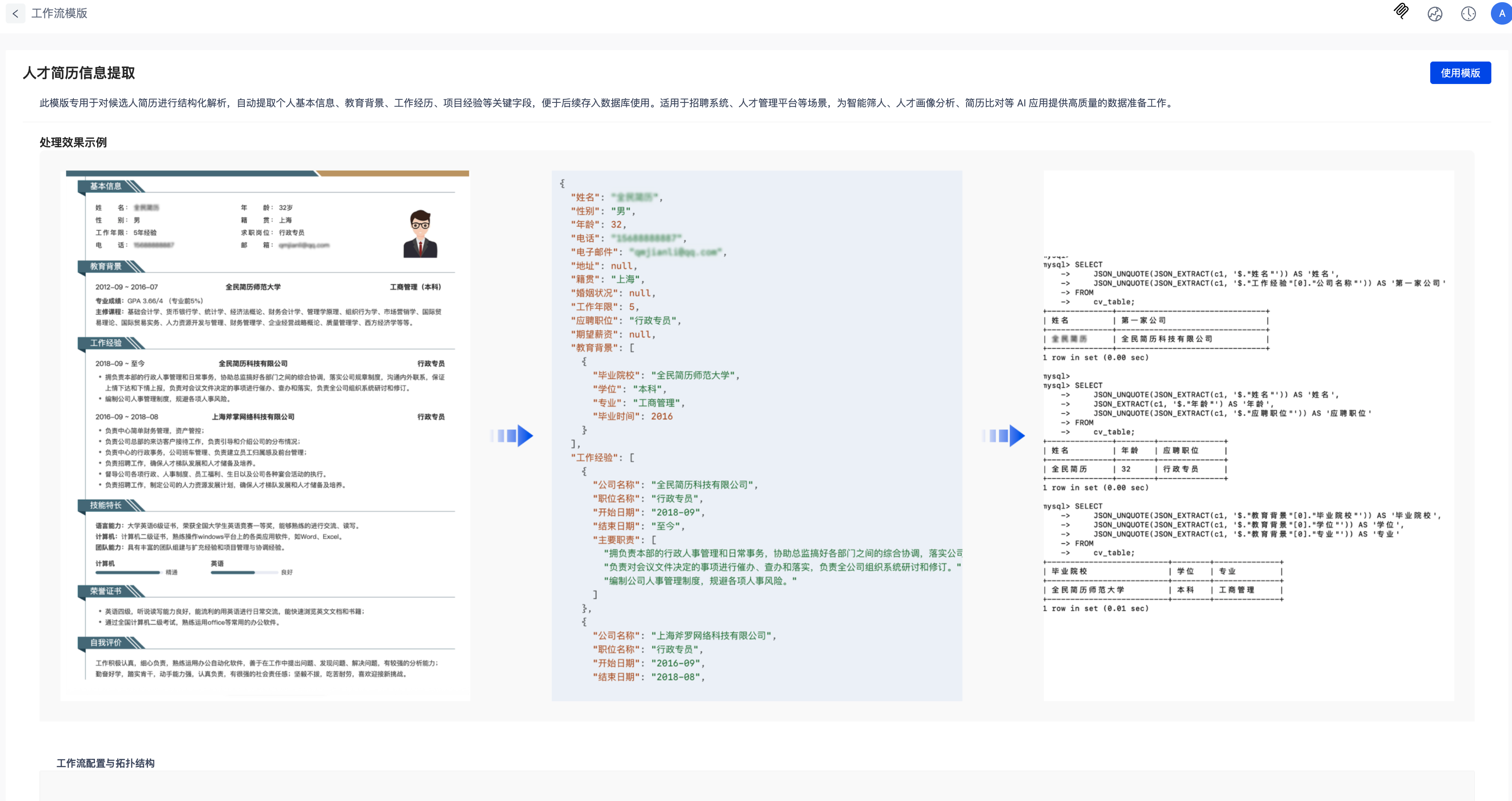
Task: Open the blue A user avatar
Action: [1501, 14]
